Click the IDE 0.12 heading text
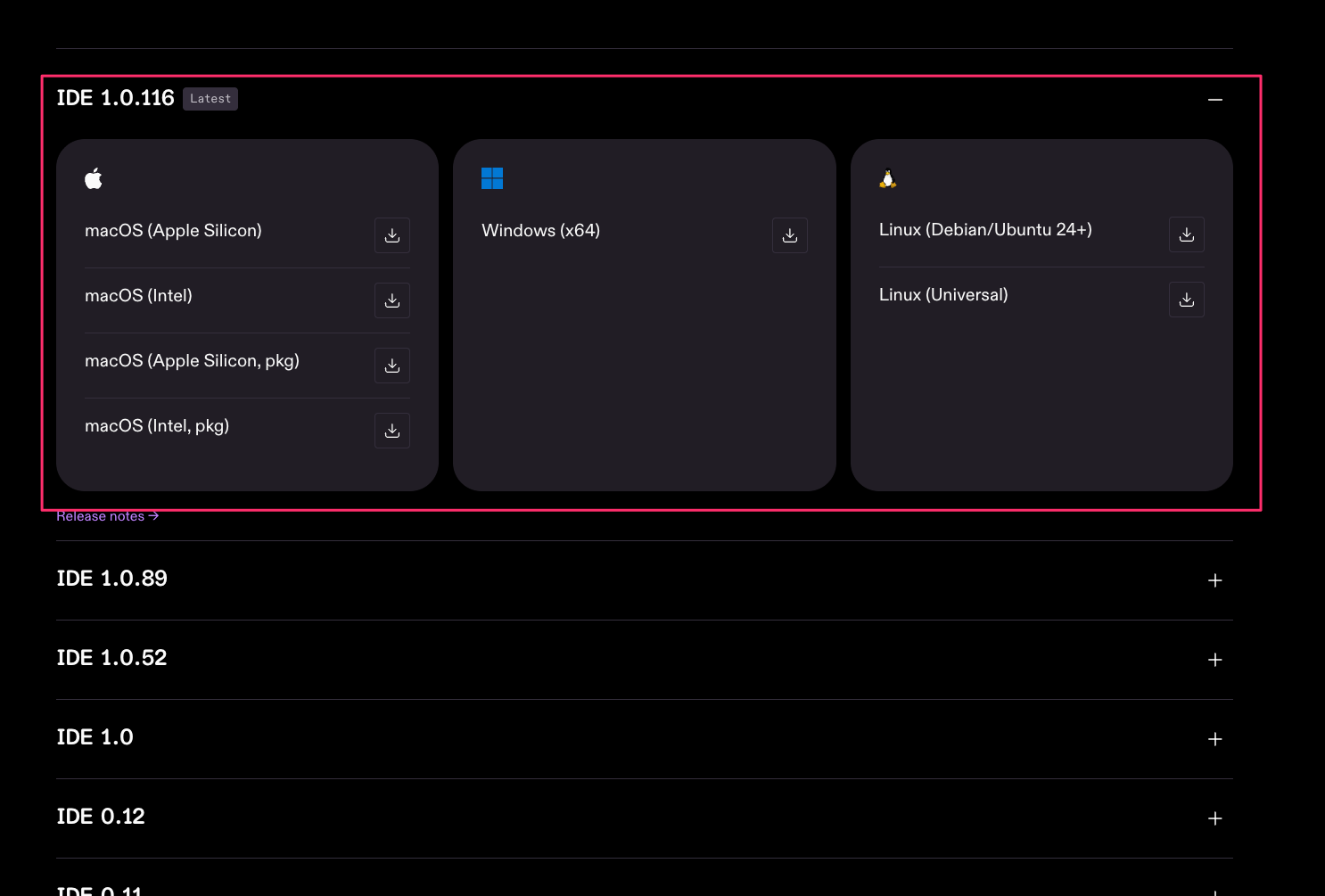Screen dimensions: 1325x896 (101, 817)
